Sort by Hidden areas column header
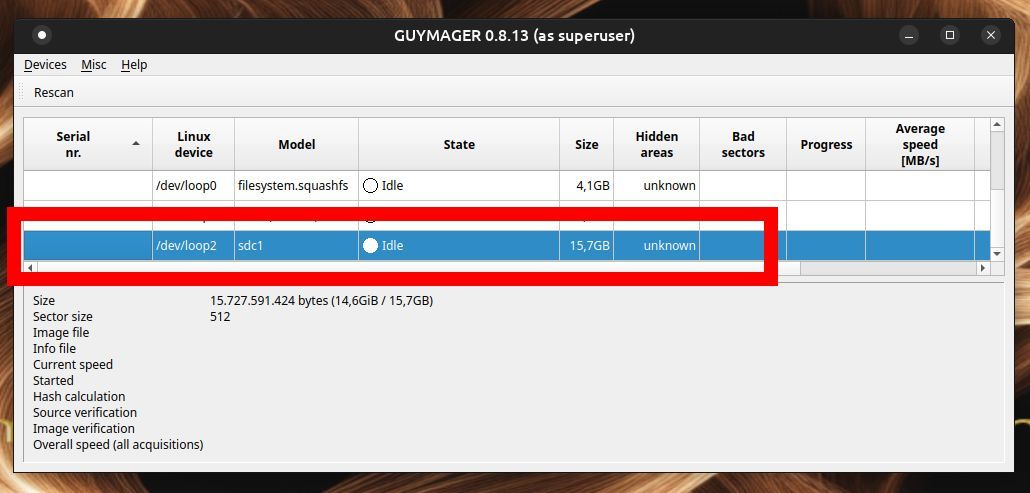Viewport: 1030px width, 493px height. (x=656, y=144)
